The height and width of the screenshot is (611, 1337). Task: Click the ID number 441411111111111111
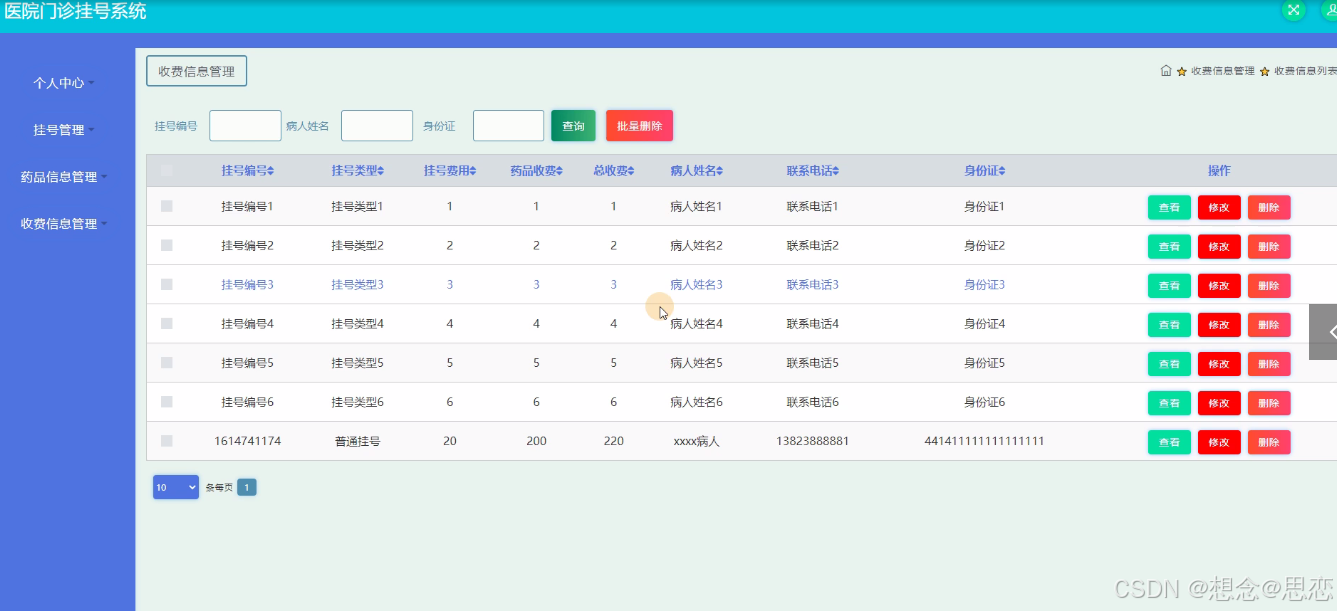click(x=984, y=441)
